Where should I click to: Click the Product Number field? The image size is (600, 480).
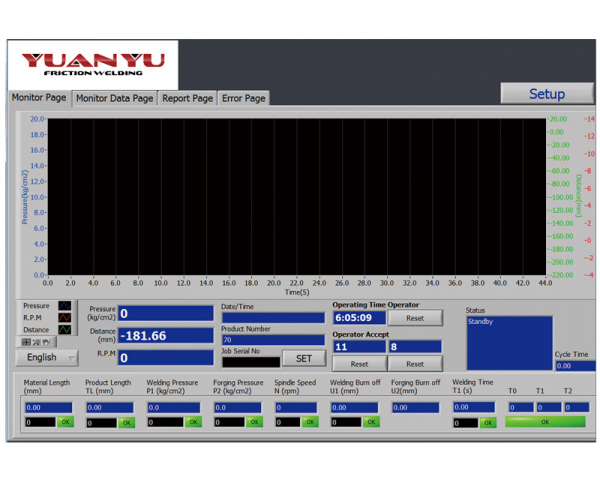272,340
